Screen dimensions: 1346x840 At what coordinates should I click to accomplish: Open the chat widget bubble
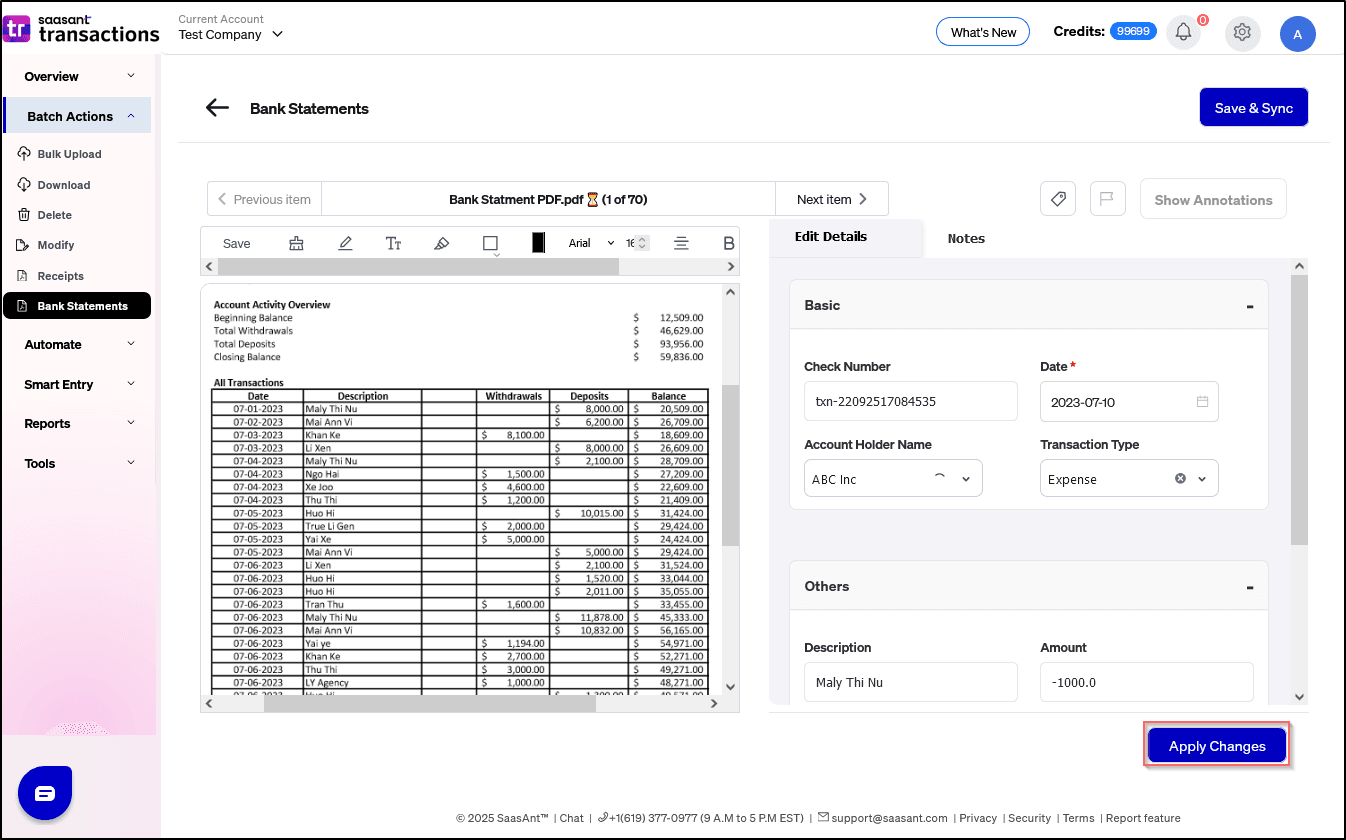click(x=45, y=793)
